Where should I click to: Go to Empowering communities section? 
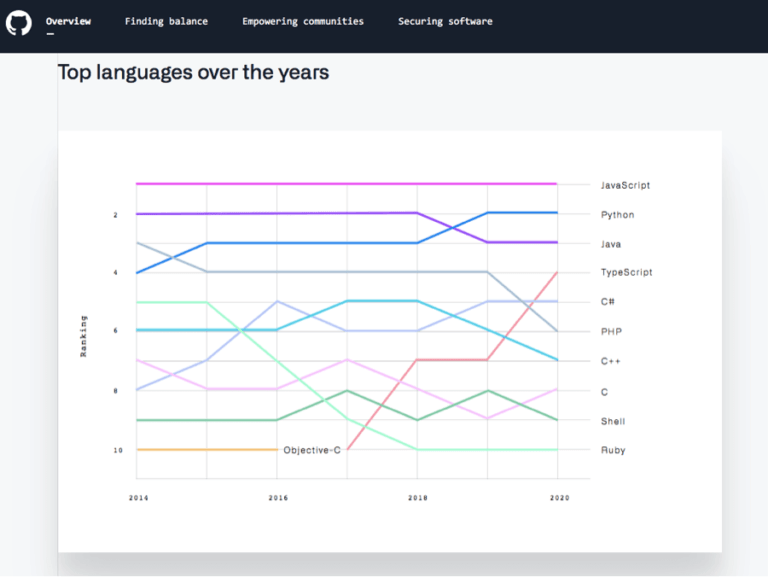pyautogui.click(x=303, y=21)
